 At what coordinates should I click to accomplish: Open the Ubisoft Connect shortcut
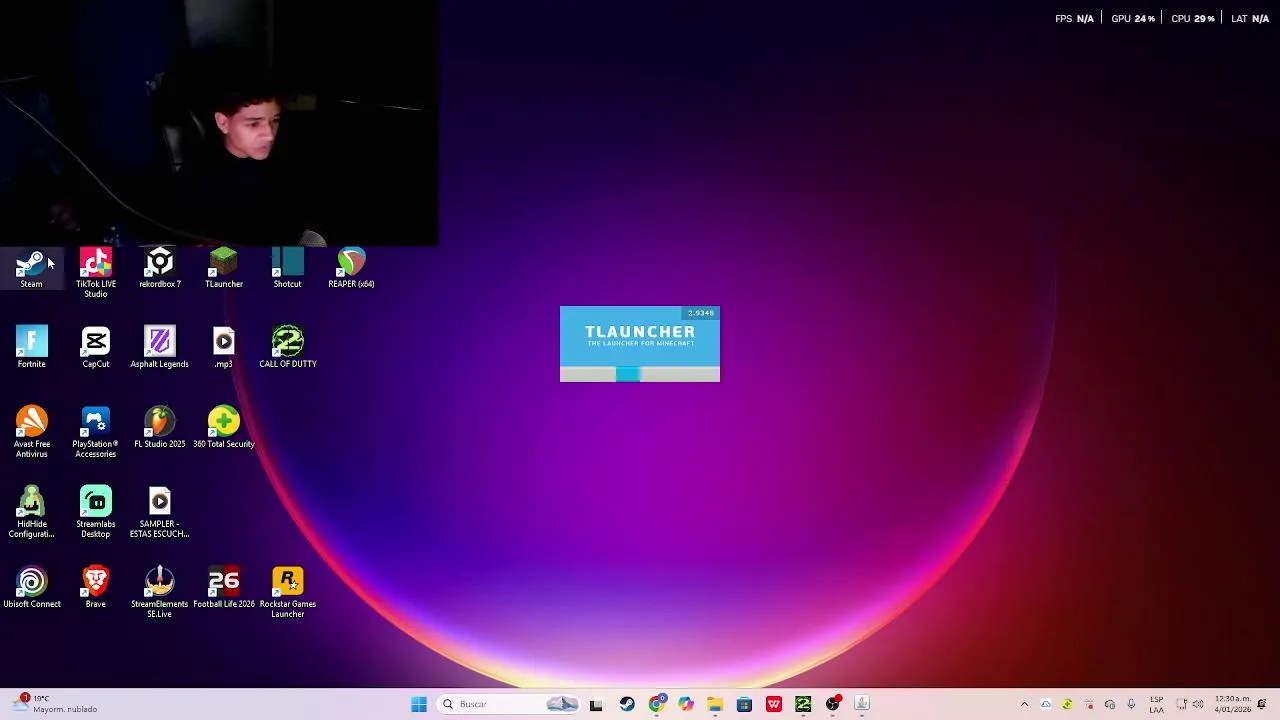(x=31, y=587)
